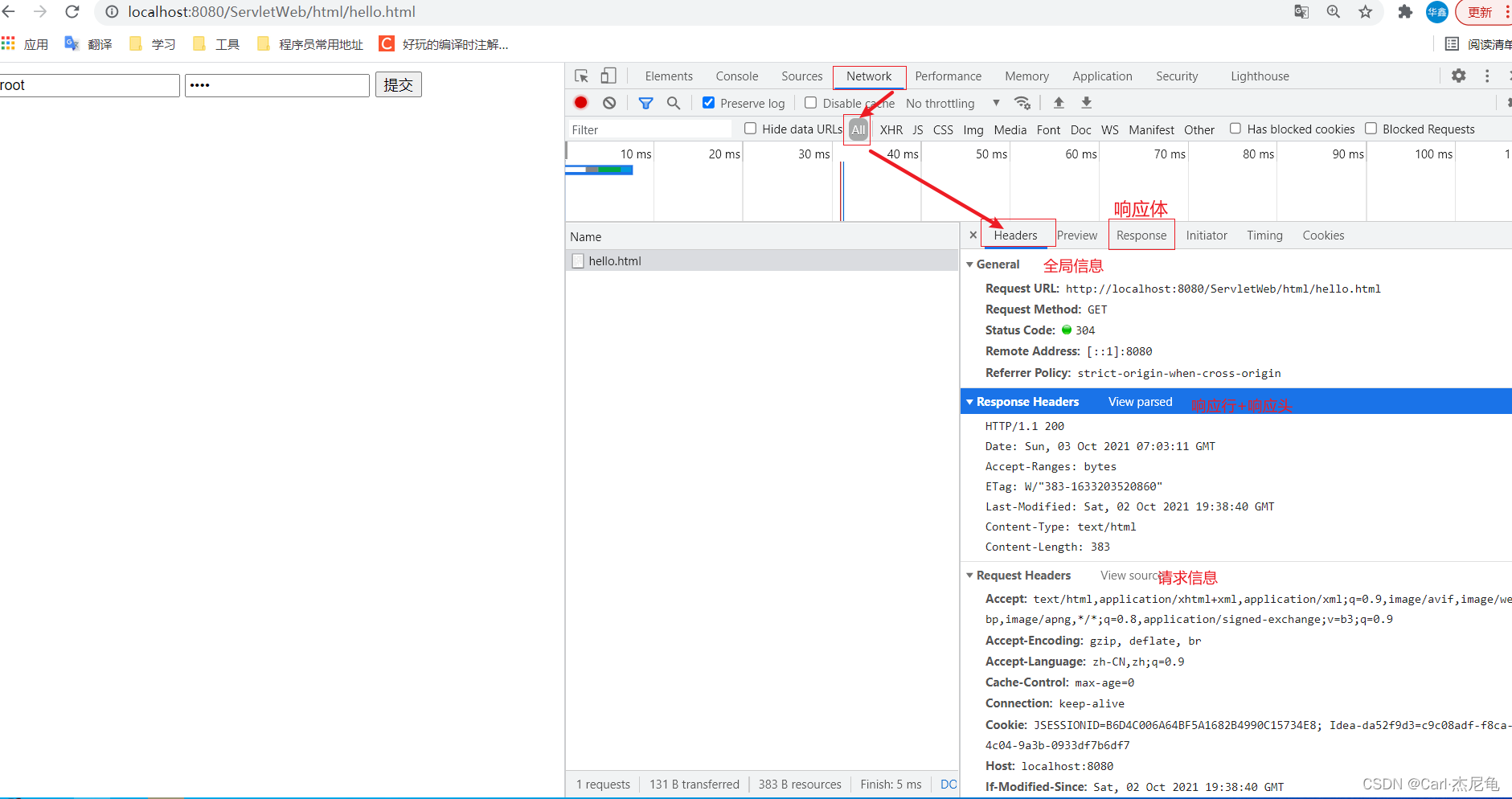Export HAR file download icon
The width and height of the screenshot is (1512, 799).
coord(1086,103)
